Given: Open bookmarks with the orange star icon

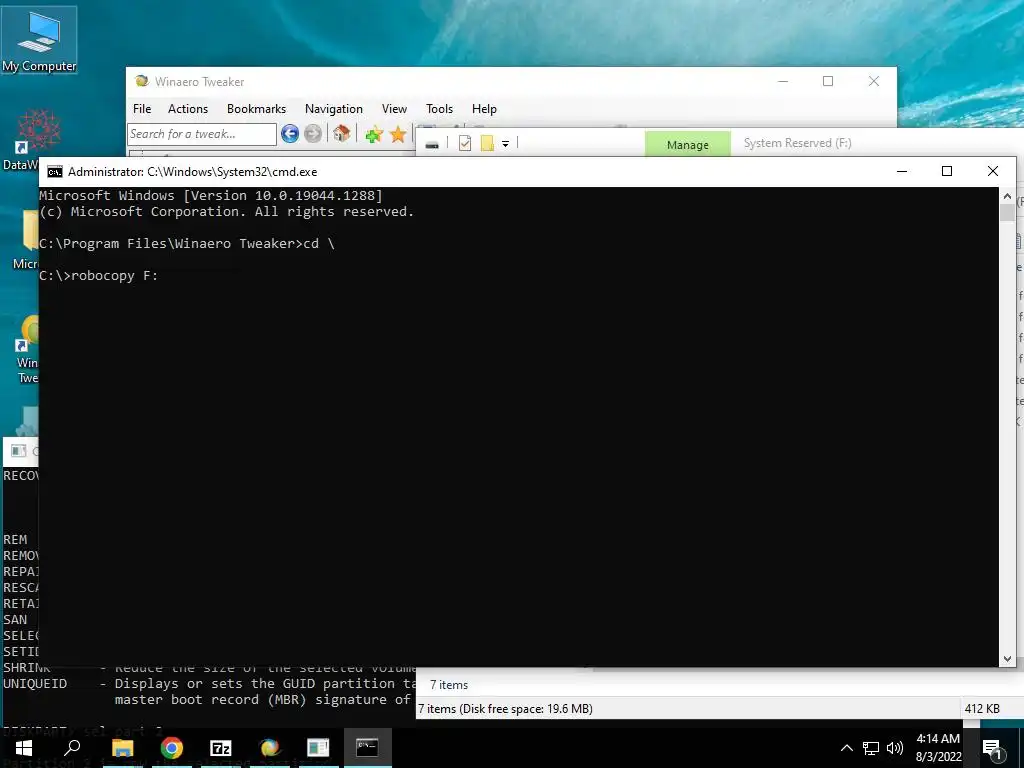Looking at the screenshot, I should [x=398, y=135].
